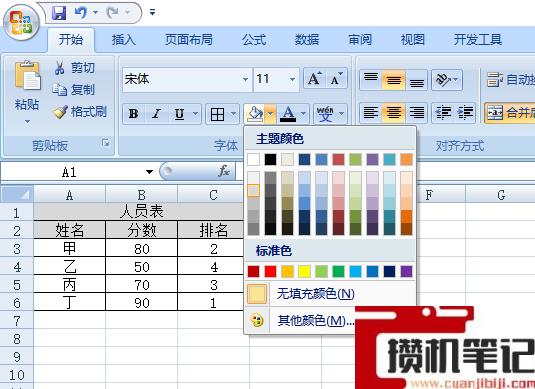The height and width of the screenshot is (389, 535).
Task: Copy selection using 复制
Action: 73,90
